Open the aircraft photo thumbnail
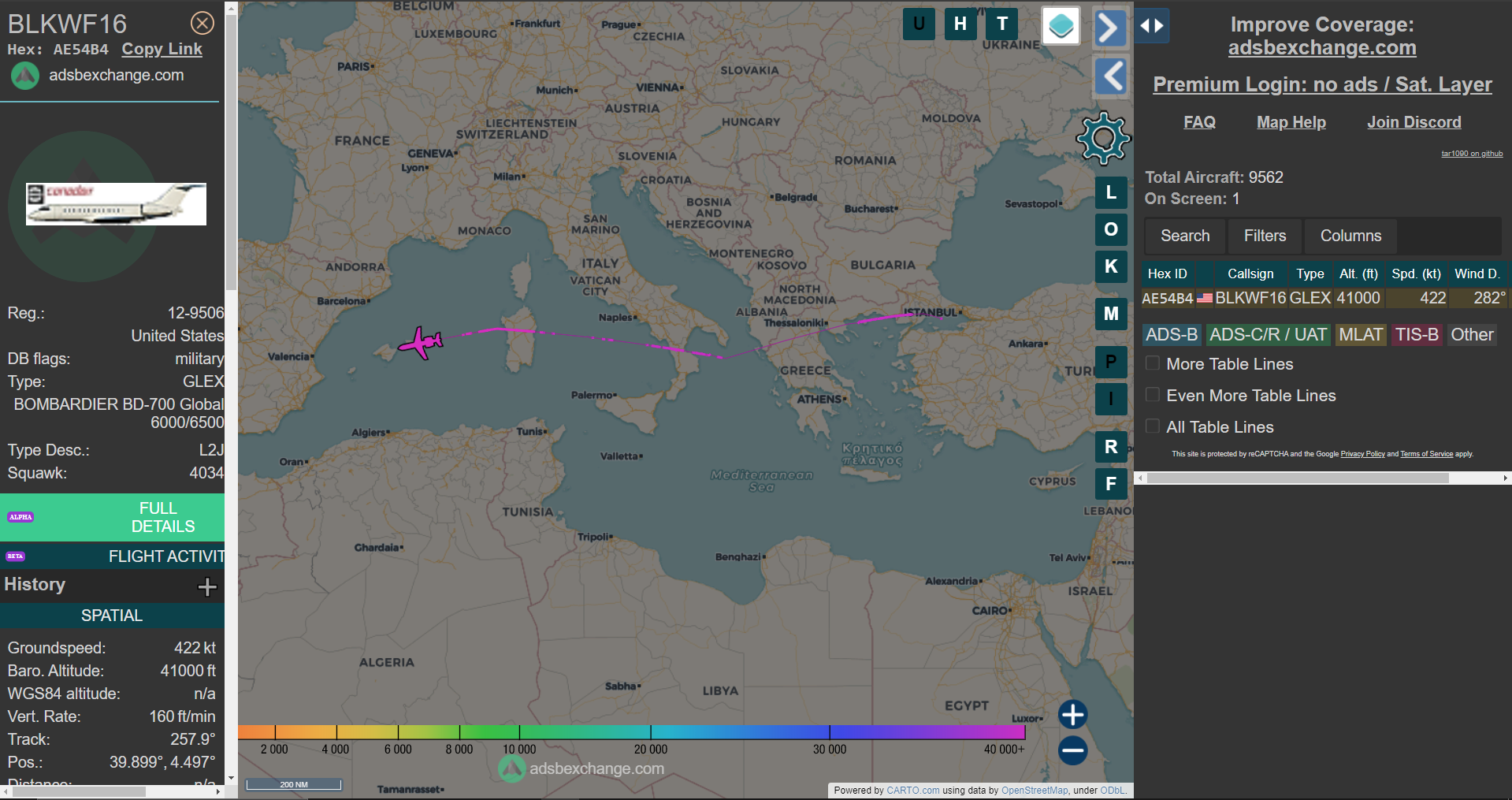This screenshot has height=800, width=1512. point(116,204)
